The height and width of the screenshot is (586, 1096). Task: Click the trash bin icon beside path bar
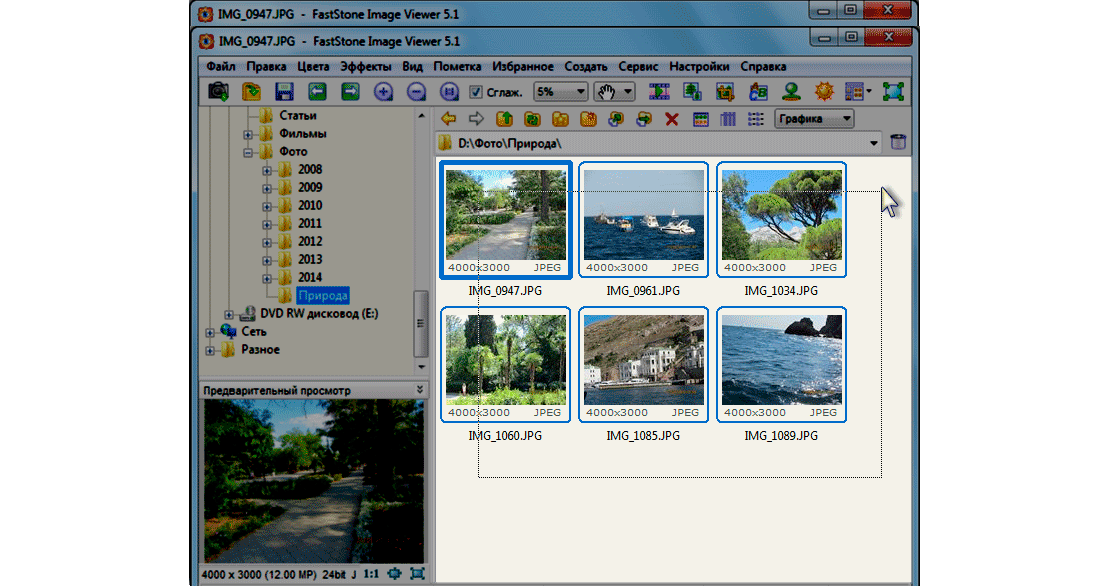[898, 143]
